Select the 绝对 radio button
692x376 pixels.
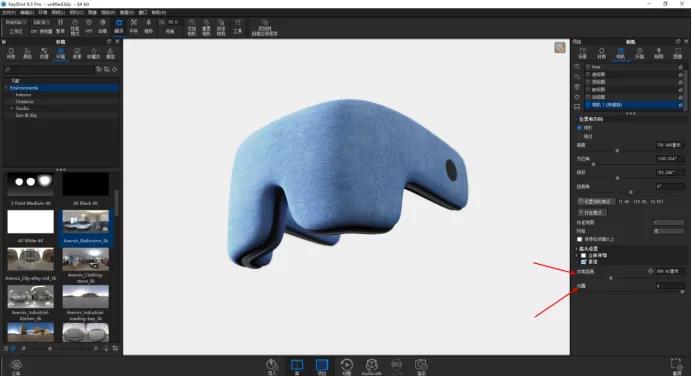pyautogui.click(x=579, y=136)
